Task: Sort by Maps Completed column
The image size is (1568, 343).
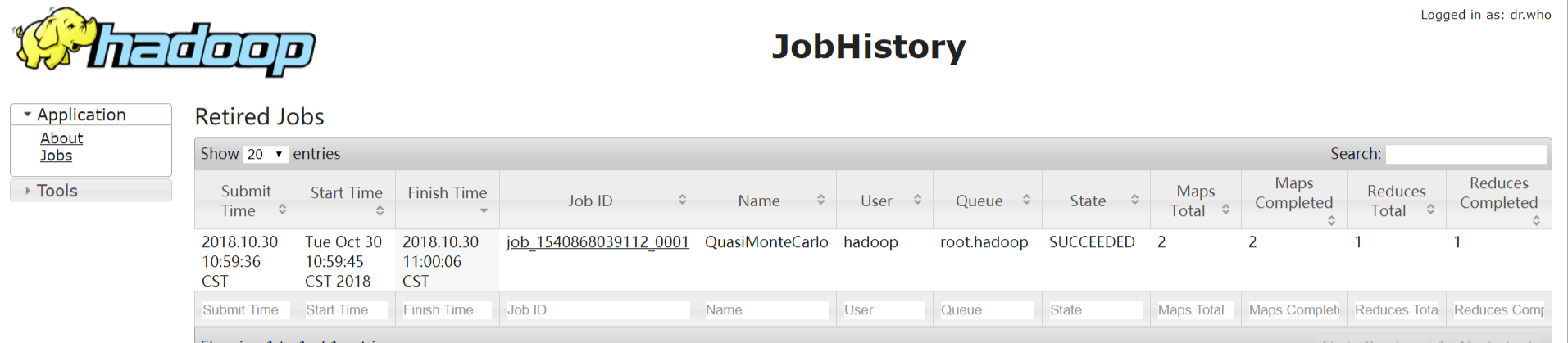Action: pos(1294,201)
